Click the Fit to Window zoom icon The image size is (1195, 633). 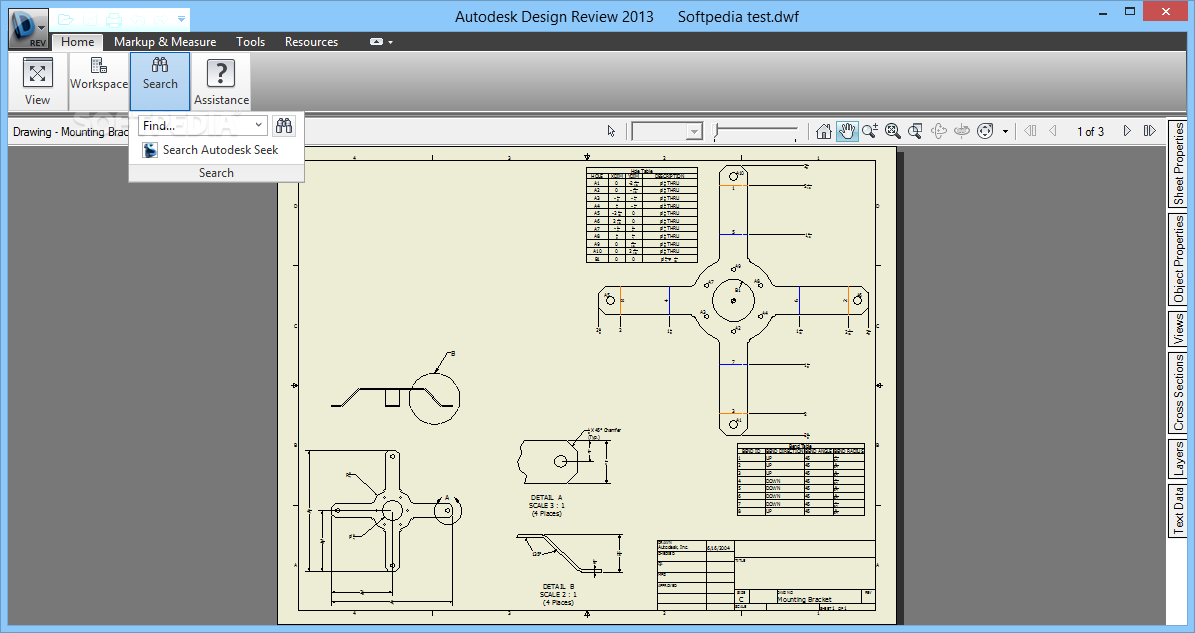892,131
